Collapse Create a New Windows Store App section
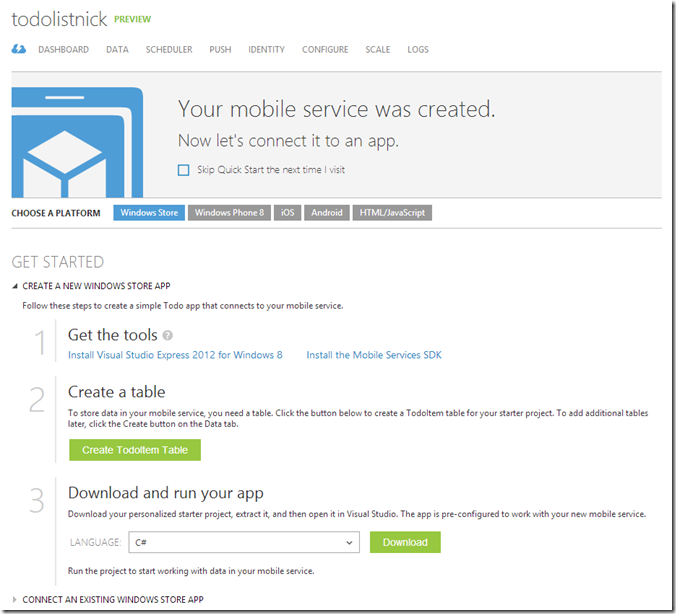Viewport: 676px width, 614px height. tap(91, 286)
